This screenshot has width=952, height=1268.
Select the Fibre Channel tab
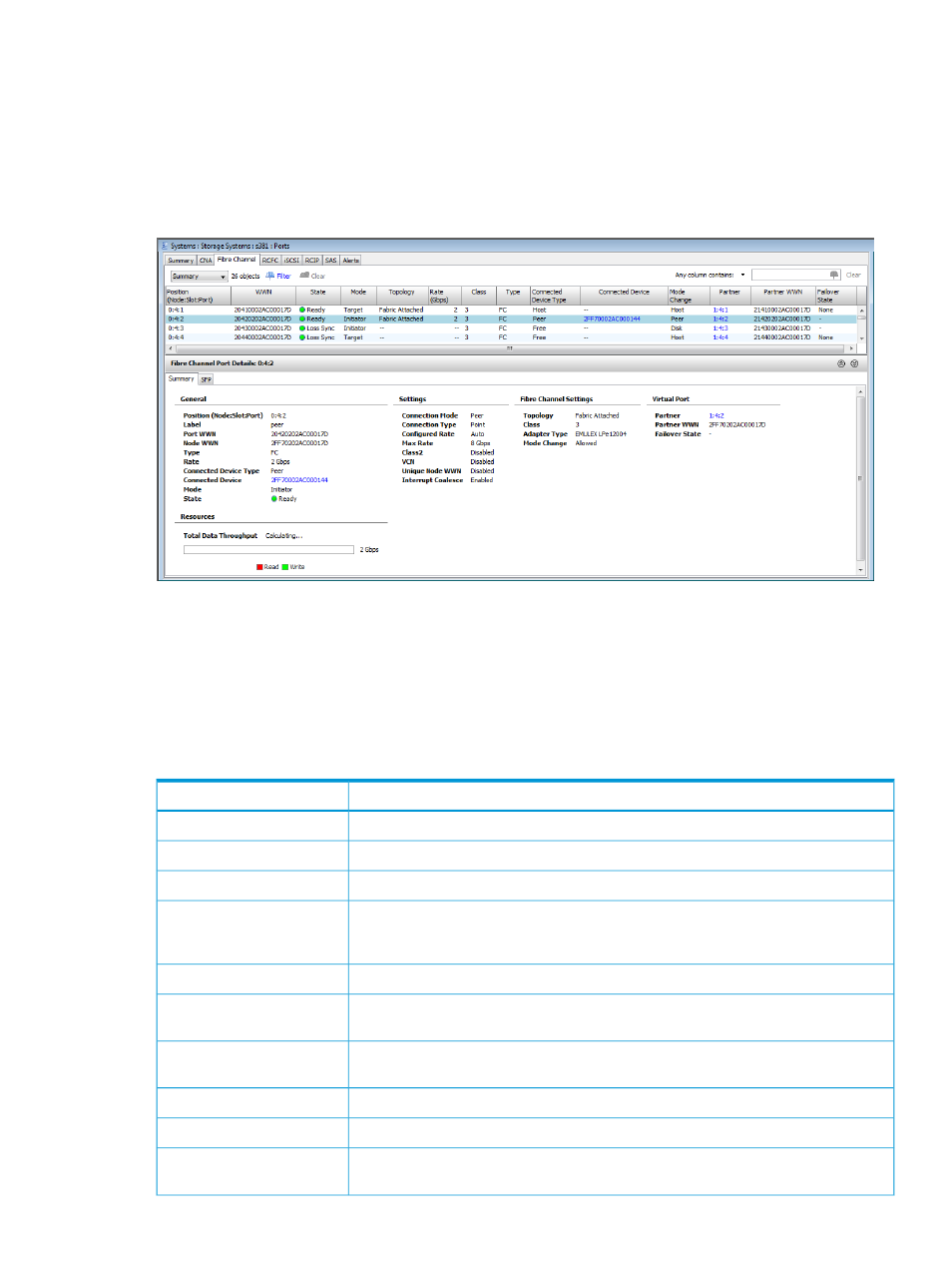238,260
